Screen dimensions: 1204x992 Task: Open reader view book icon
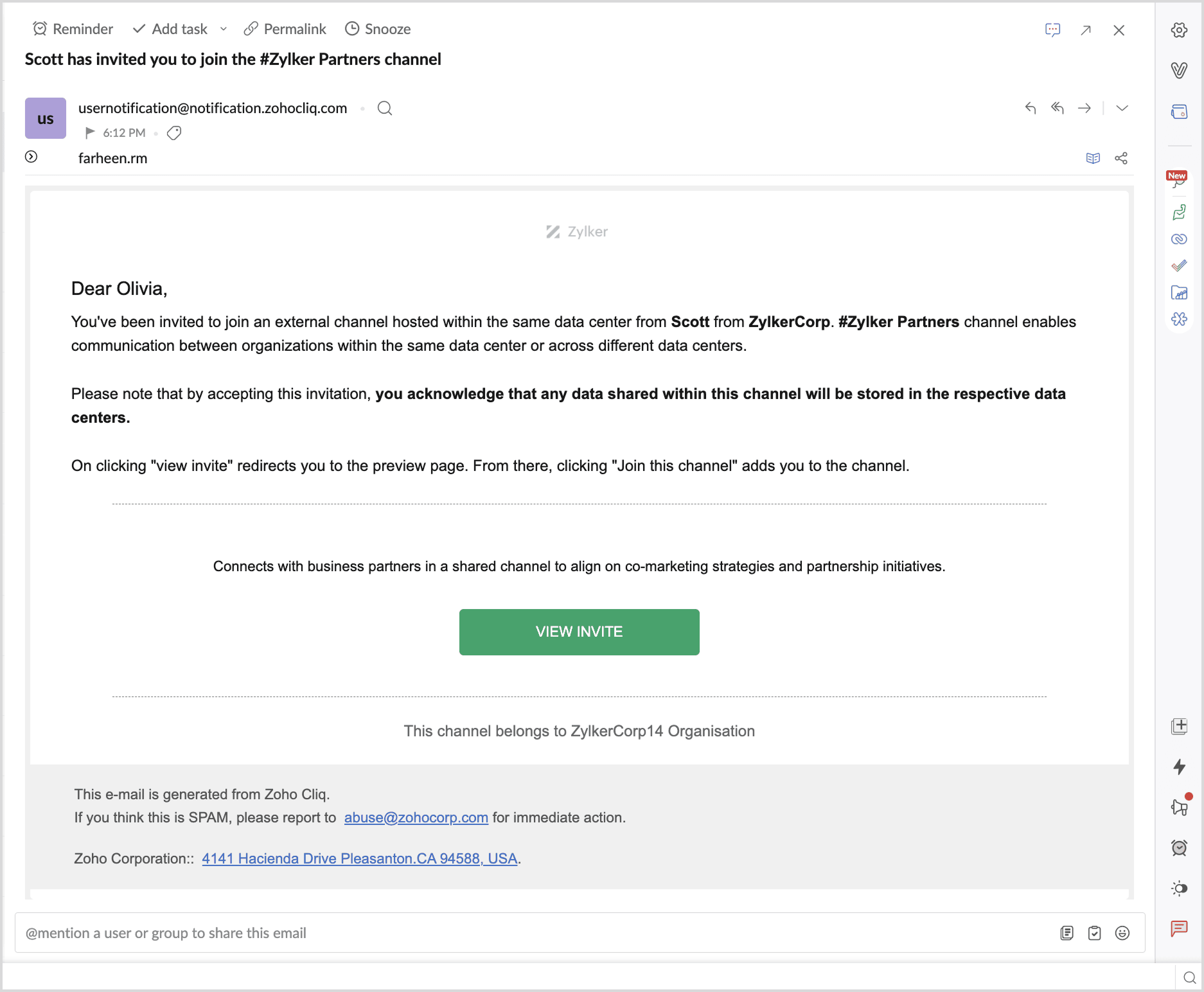(x=1093, y=158)
